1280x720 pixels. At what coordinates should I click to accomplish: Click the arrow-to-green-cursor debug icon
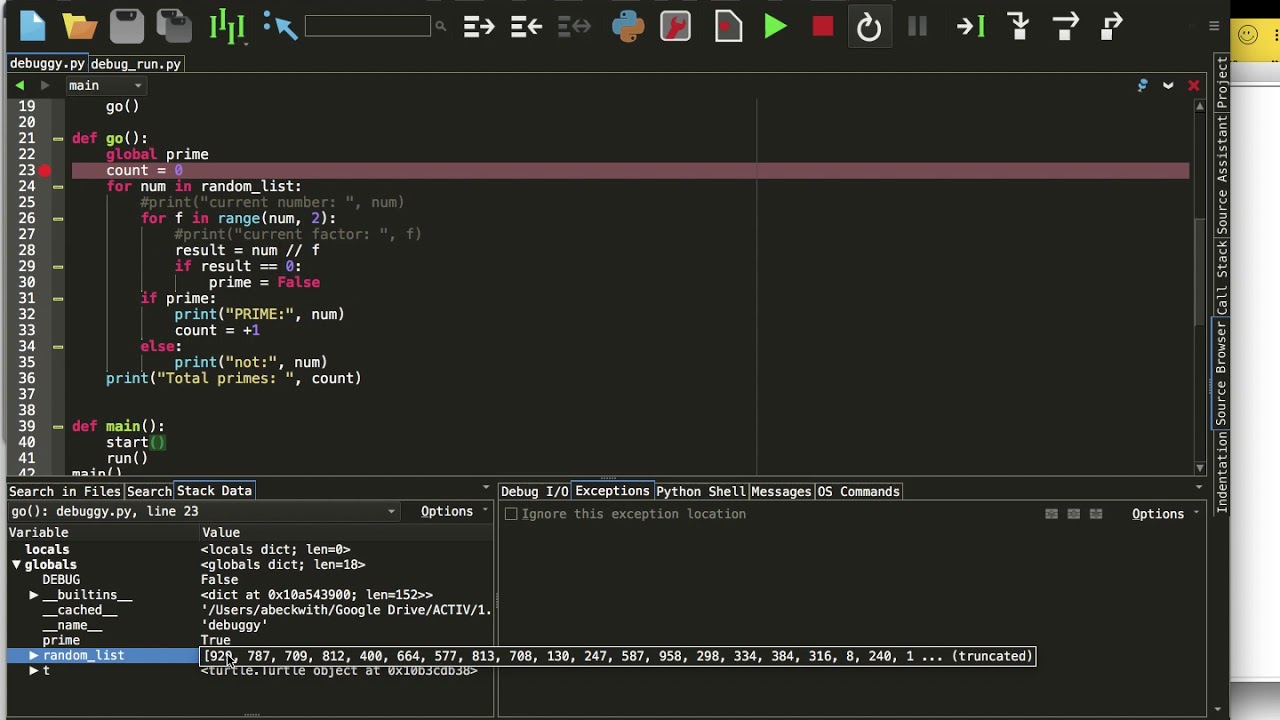pos(971,27)
